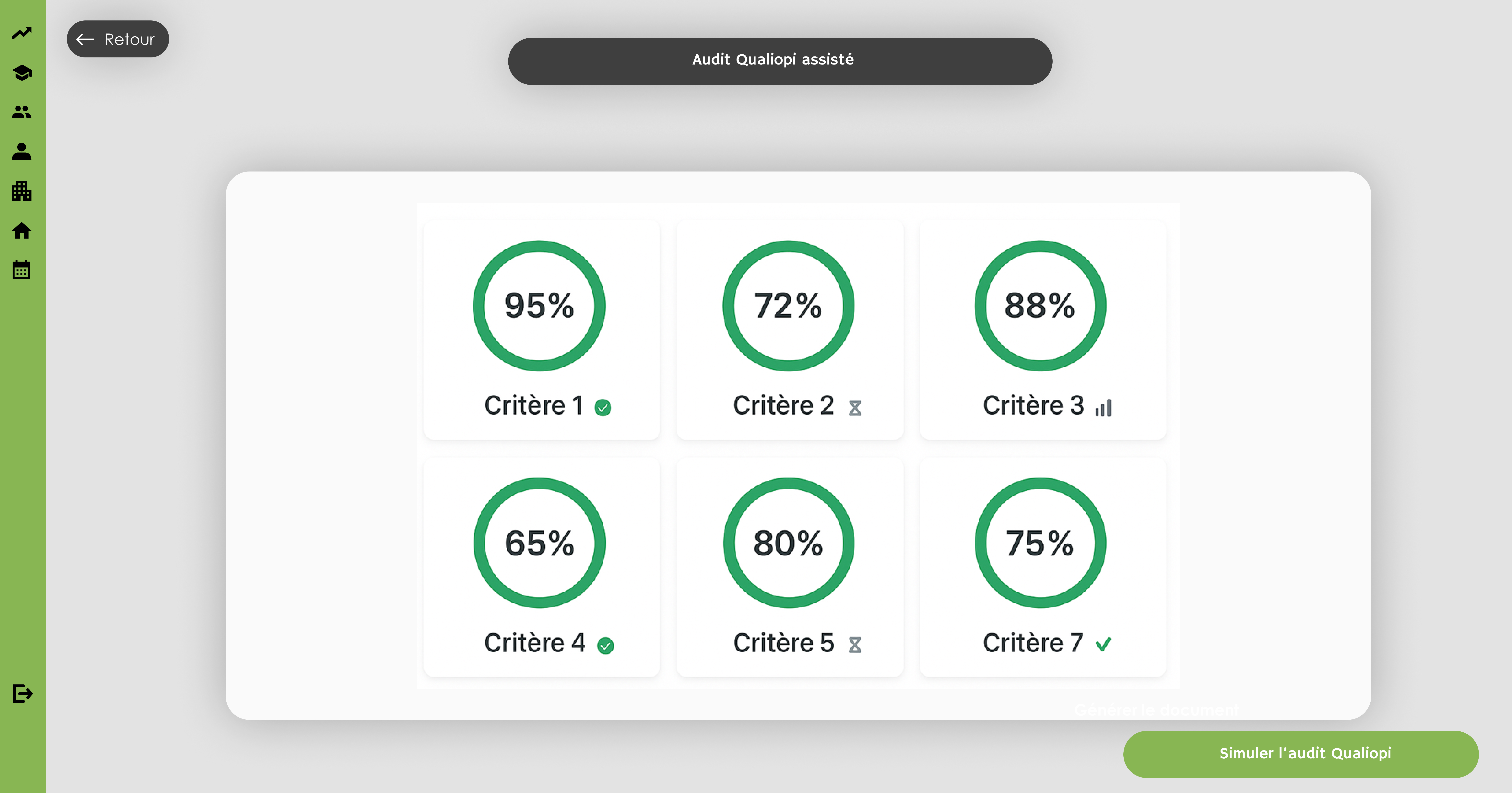Open the single user profile sidebar icon
The height and width of the screenshot is (793, 1512).
click(22, 151)
